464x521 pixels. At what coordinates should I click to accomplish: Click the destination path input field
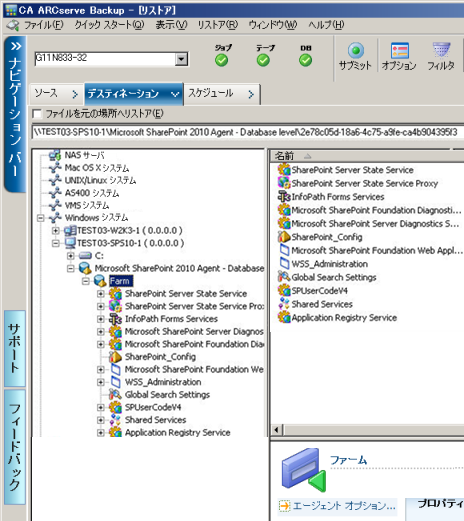point(247,132)
